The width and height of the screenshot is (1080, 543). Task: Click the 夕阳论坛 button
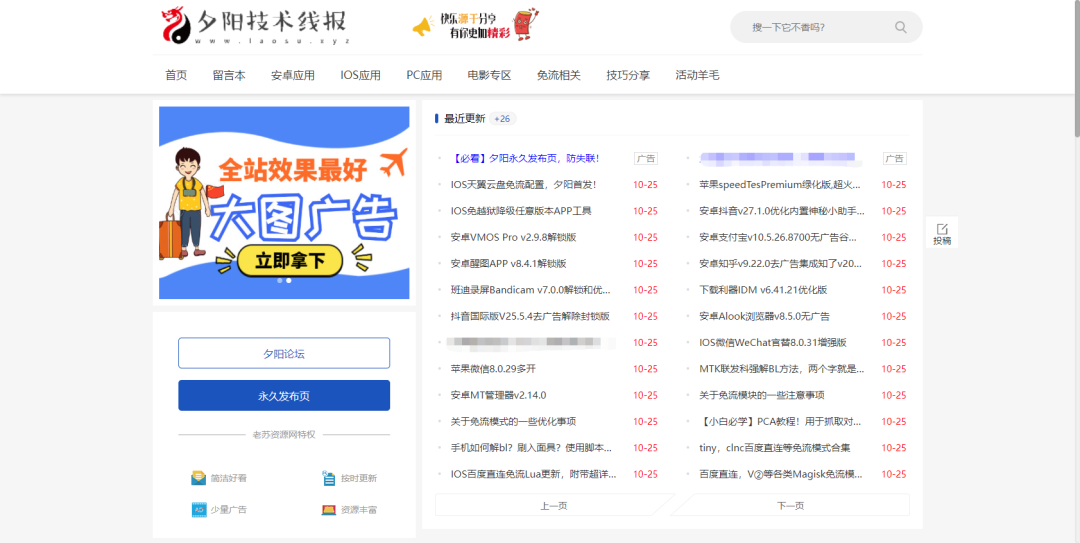click(x=284, y=354)
